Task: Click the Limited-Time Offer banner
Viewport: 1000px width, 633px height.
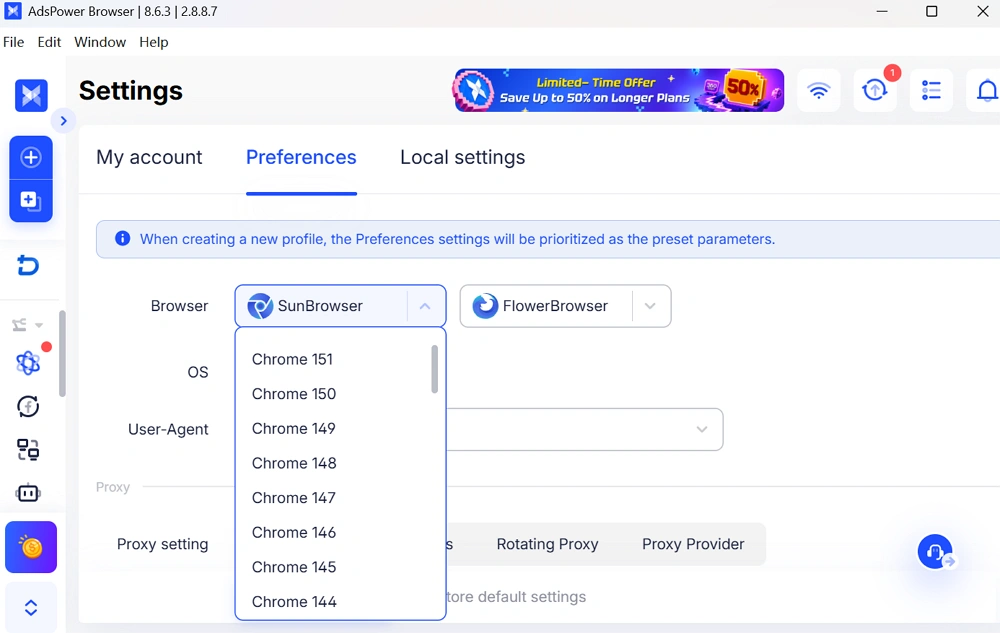Action: click(x=619, y=91)
